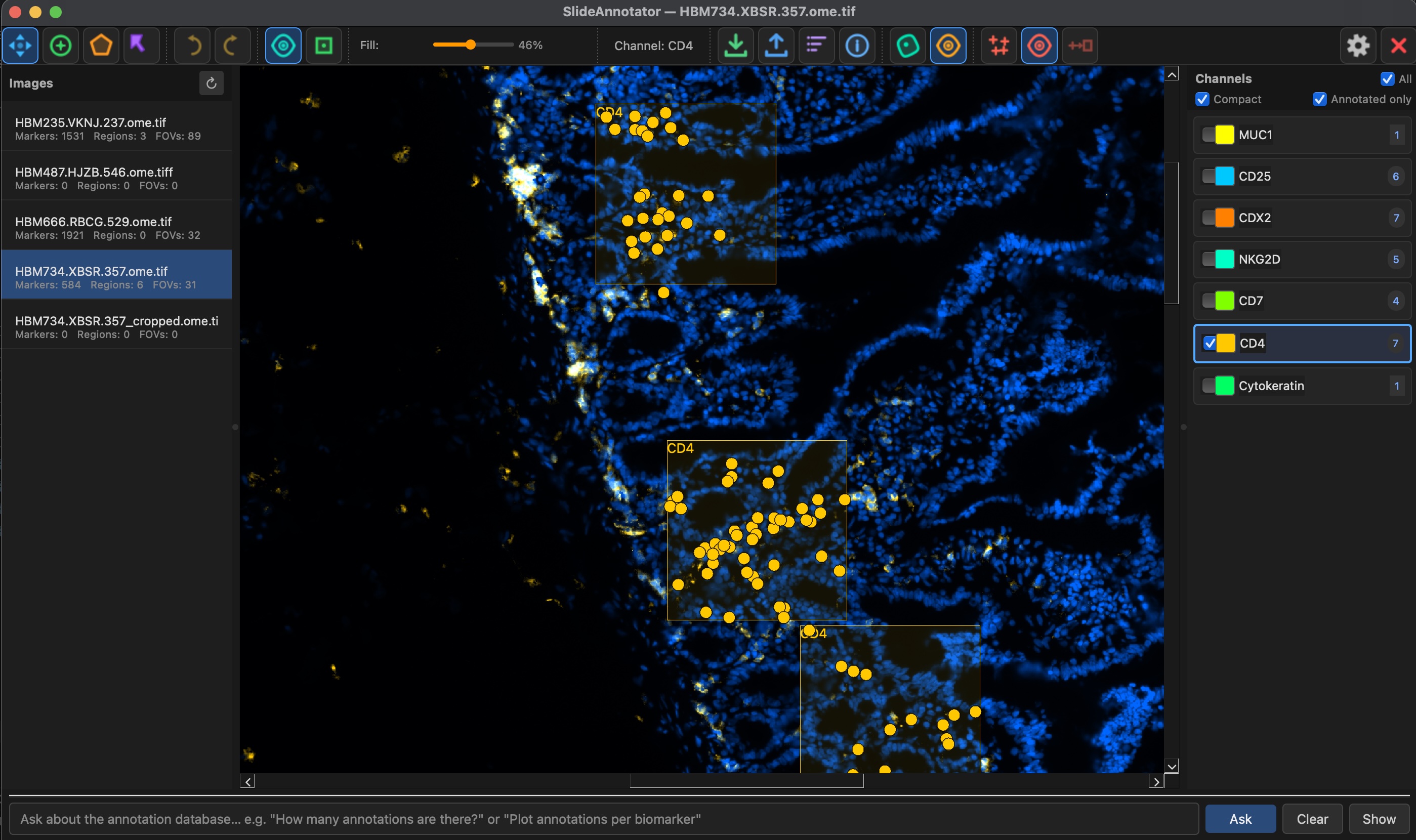Image resolution: width=1416 pixels, height=840 pixels.
Task: Click the teal NKG2D color swatch
Action: click(x=1224, y=259)
